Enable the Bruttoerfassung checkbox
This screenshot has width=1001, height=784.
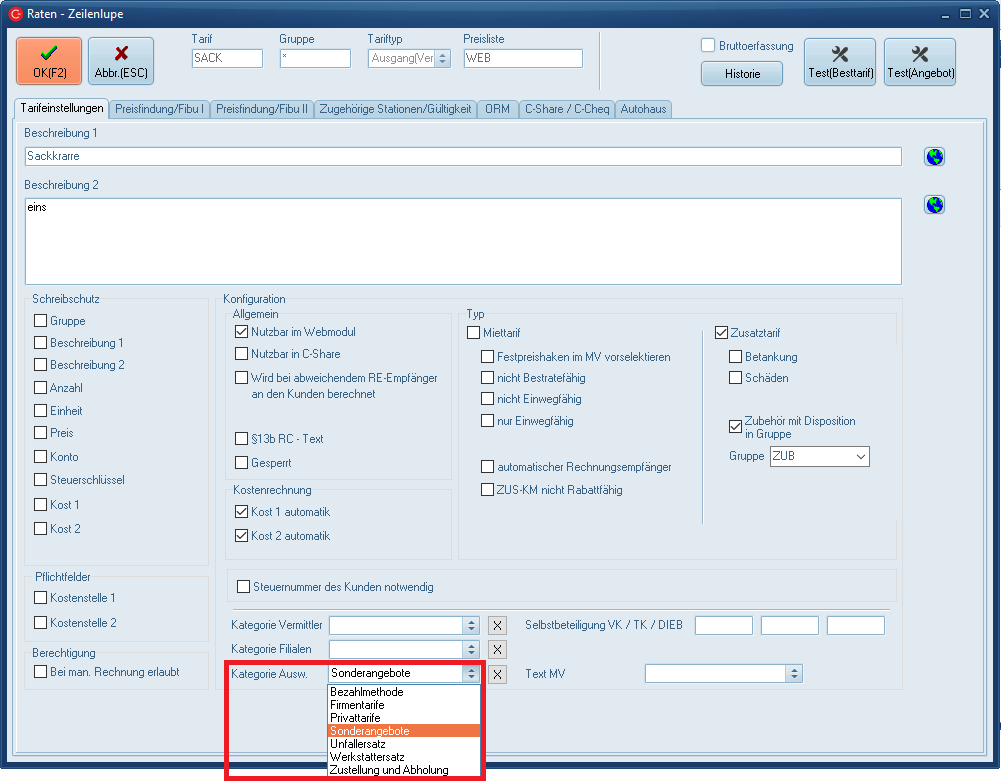tap(708, 46)
